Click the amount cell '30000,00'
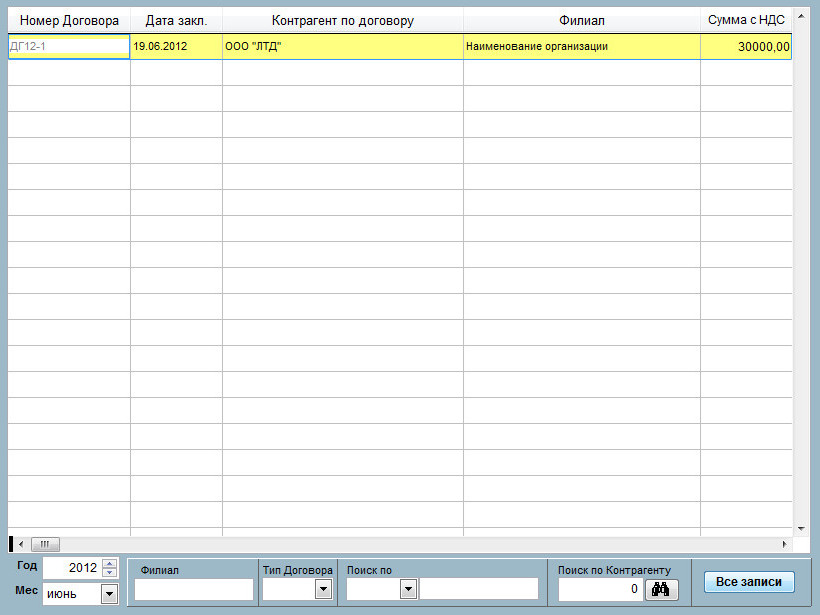Screen dimensions: 820x615 746,47
